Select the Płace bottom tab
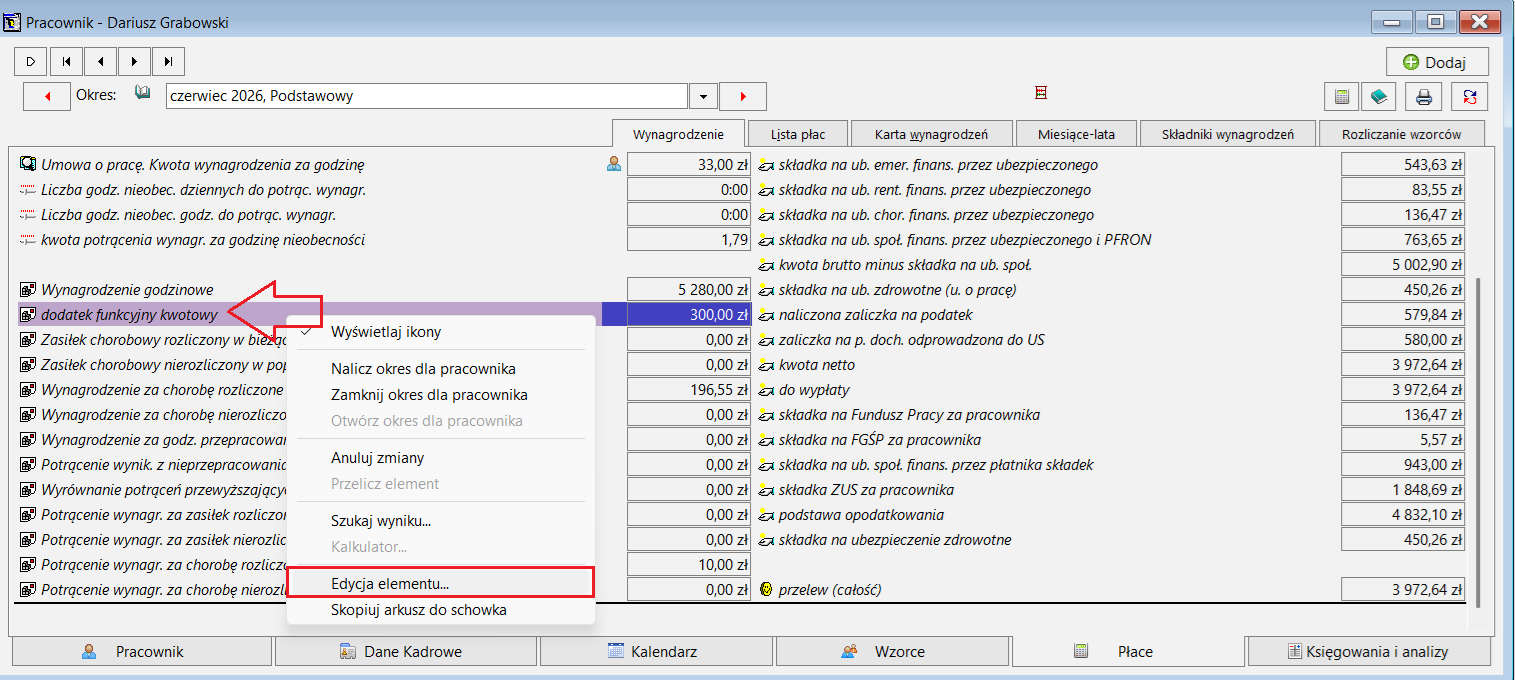 (x=1129, y=651)
